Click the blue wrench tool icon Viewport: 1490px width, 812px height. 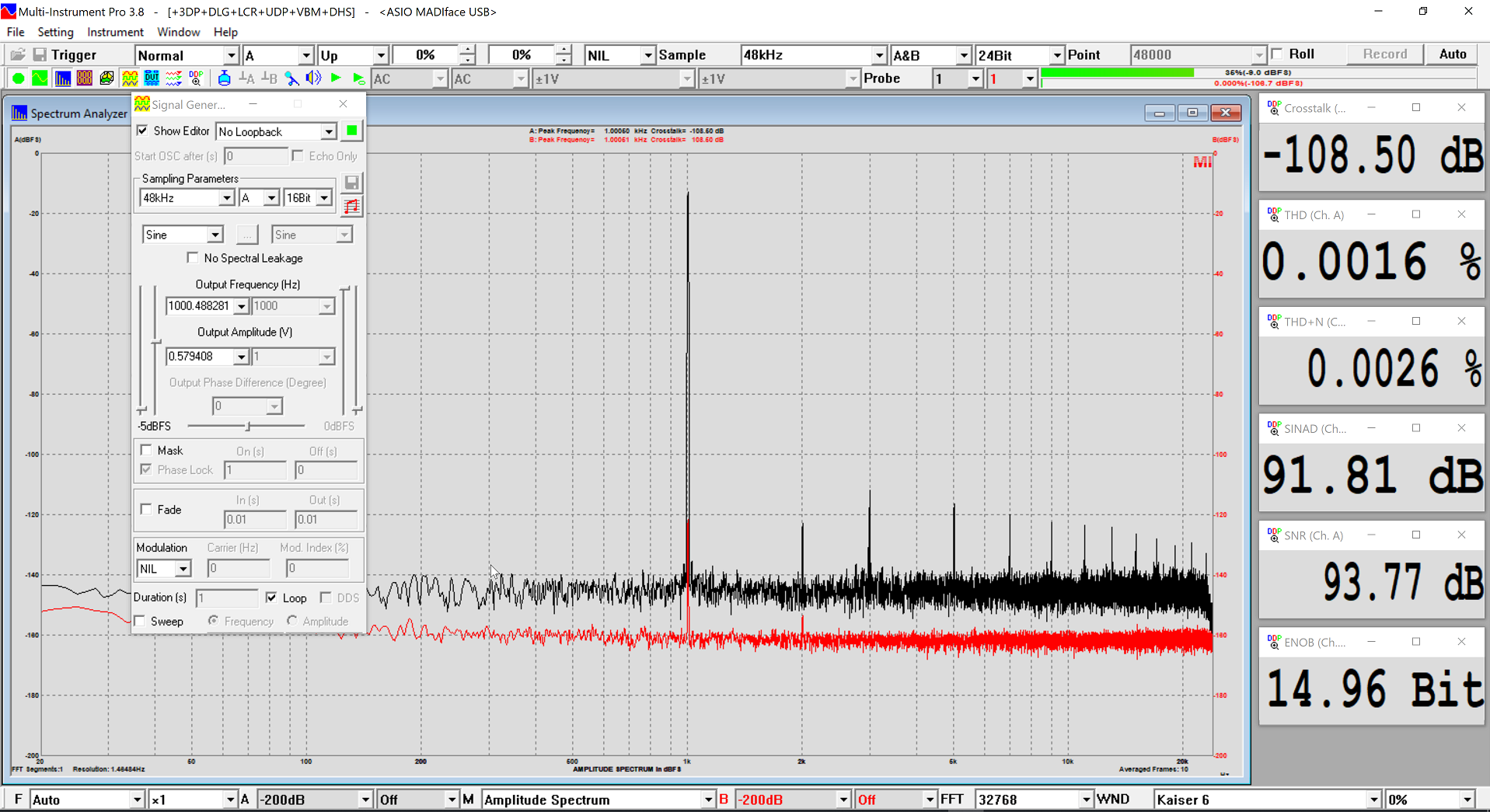point(291,78)
